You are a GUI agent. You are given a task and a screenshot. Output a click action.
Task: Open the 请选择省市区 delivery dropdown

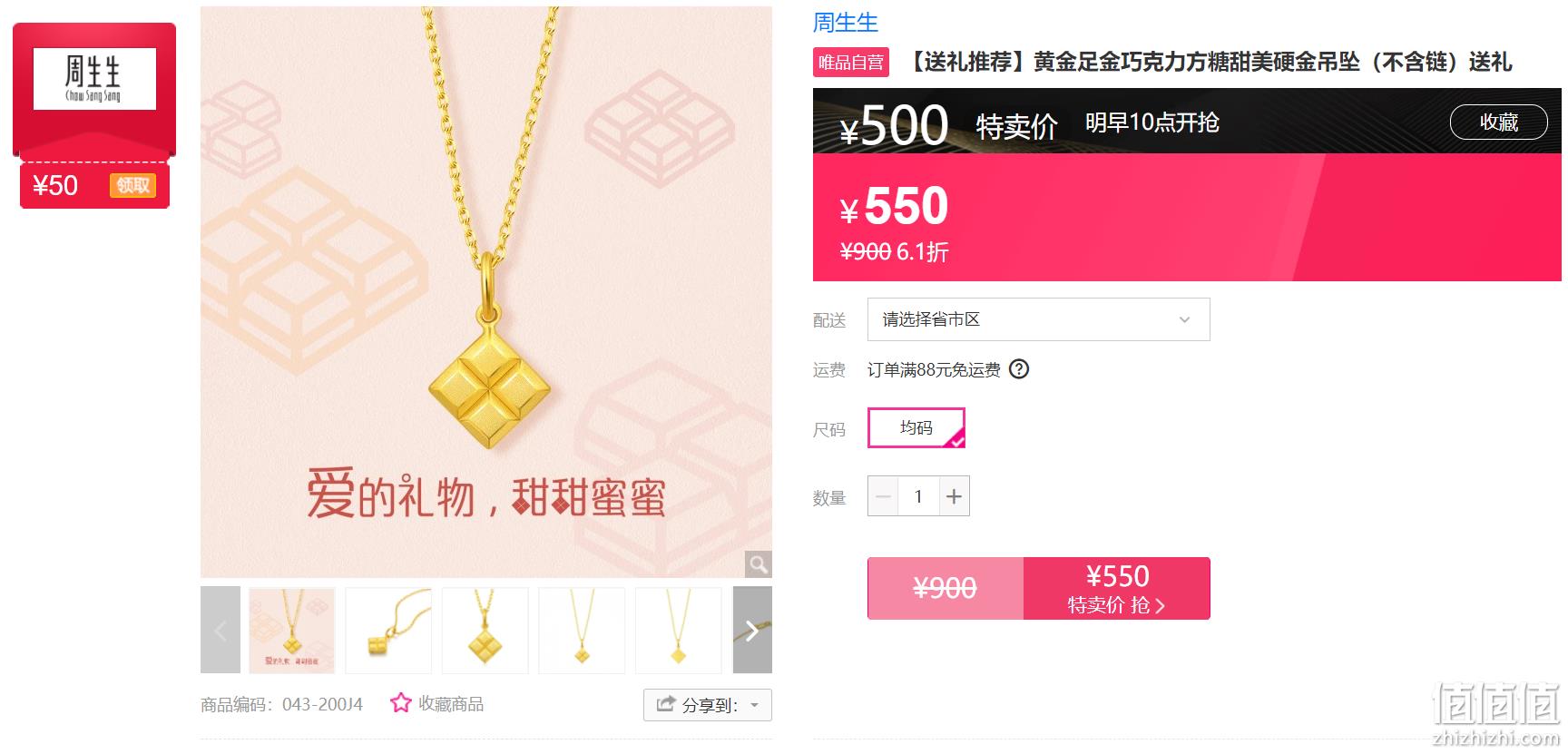pyautogui.click(x=1038, y=319)
